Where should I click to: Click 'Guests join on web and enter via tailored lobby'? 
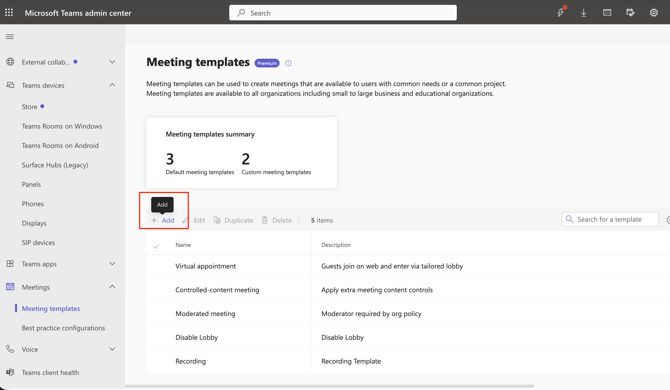[x=392, y=266]
